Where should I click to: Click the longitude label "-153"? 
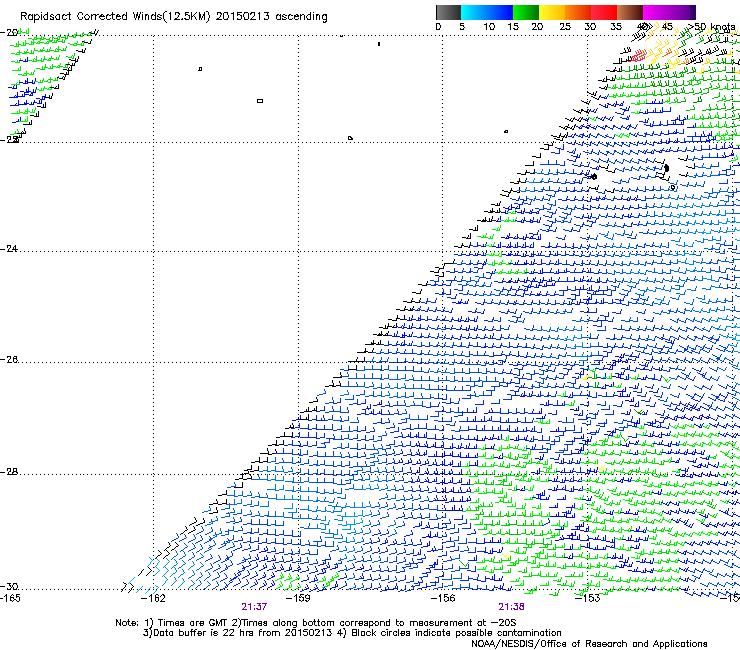(x=588, y=599)
